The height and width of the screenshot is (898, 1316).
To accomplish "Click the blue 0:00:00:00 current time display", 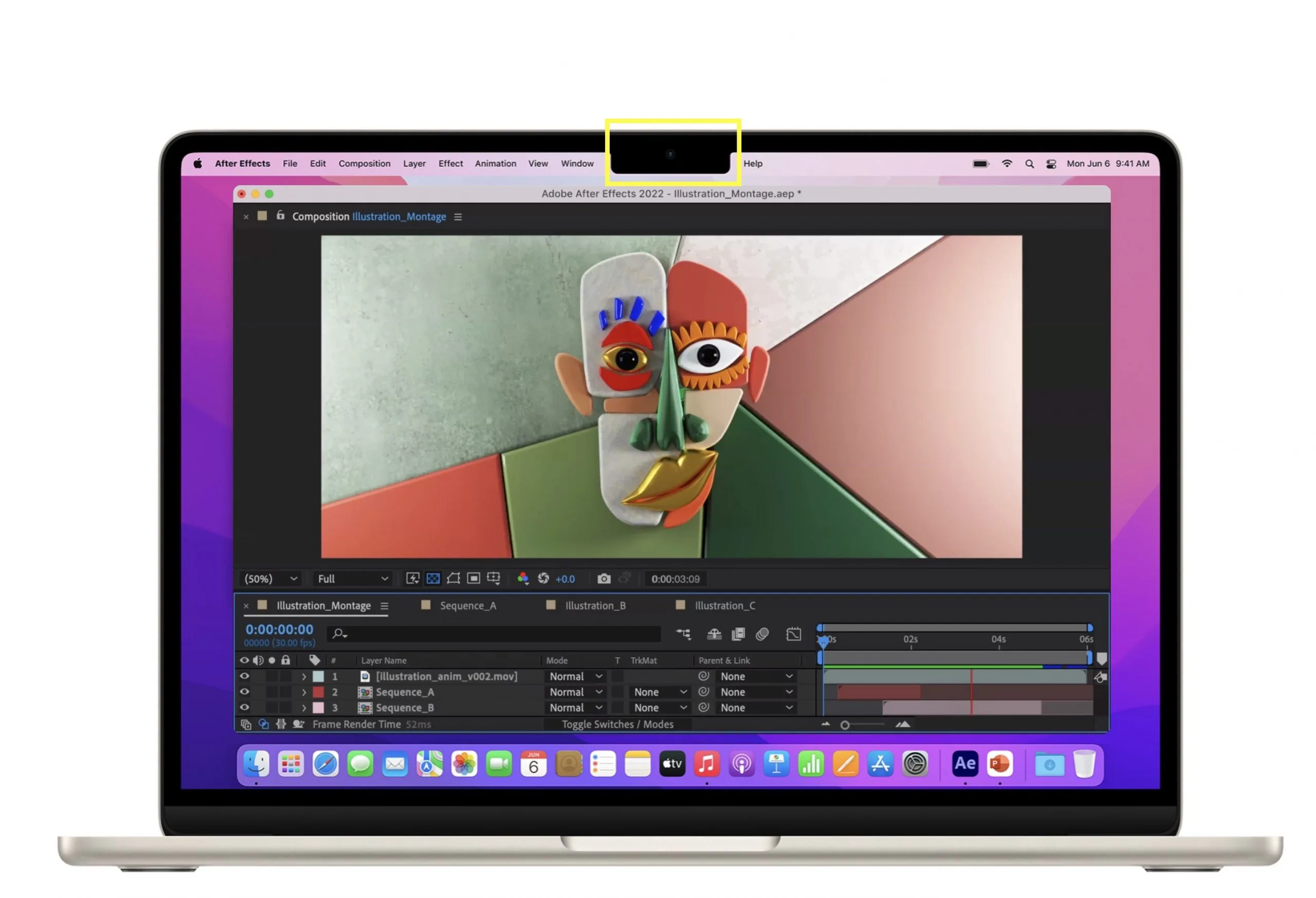I will tap(279, 630).
